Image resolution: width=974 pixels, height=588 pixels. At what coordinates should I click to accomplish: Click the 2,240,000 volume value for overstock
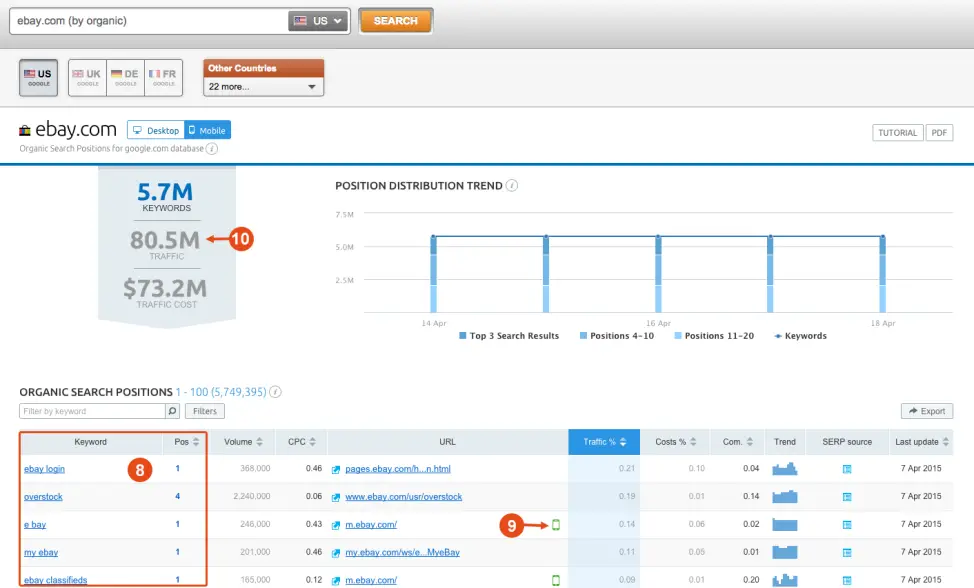pyautogui.click(x=252, y=496)
